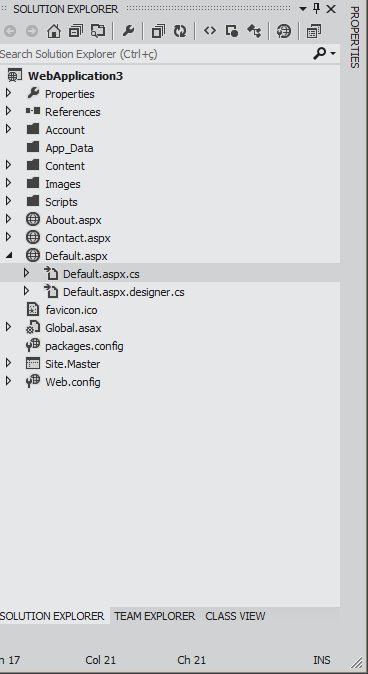Toggle the auto-hide pin for Solution Explorer
Viewport: 368px width, 674px height.
point(317,9)
